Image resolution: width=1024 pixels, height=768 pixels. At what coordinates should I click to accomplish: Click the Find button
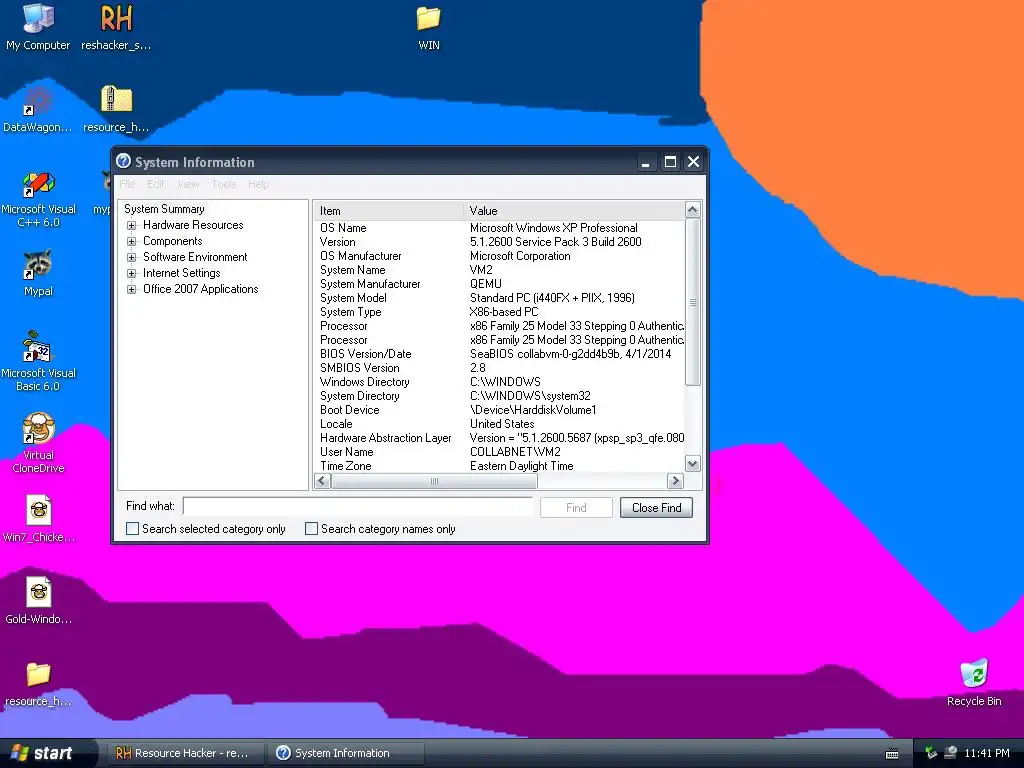(x=576, y=507)
